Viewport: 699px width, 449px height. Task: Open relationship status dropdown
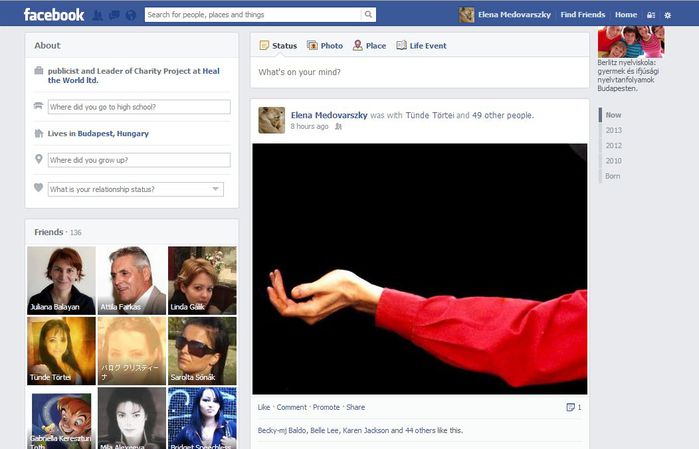136,189
